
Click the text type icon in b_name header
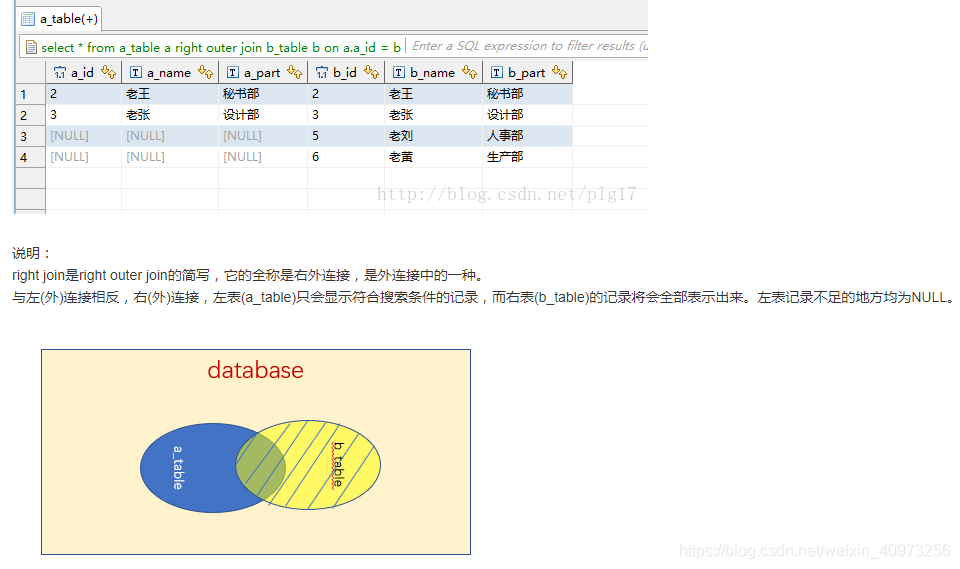(399, 72)
